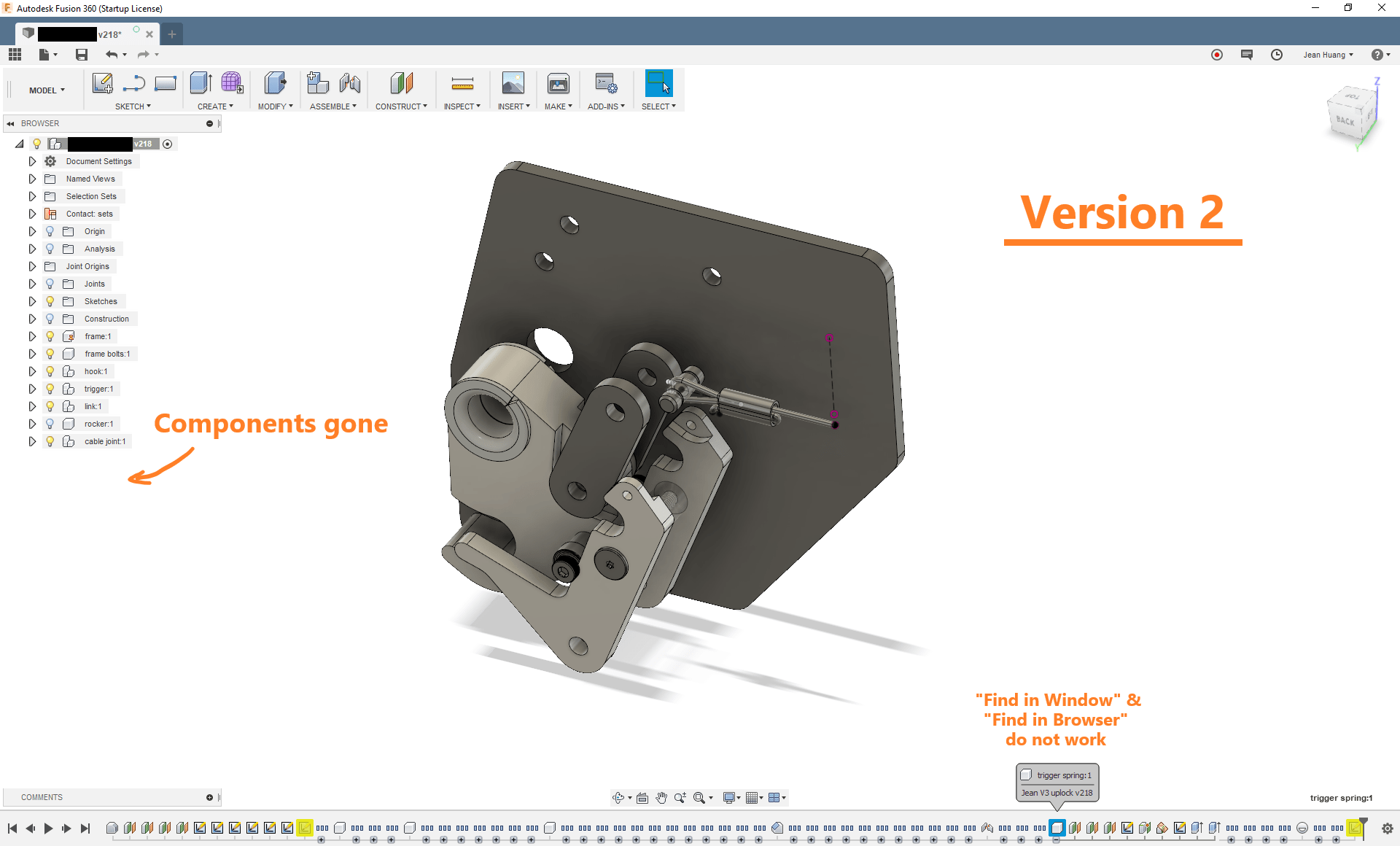Click the Create Form sculpt icon

[232, 84]
